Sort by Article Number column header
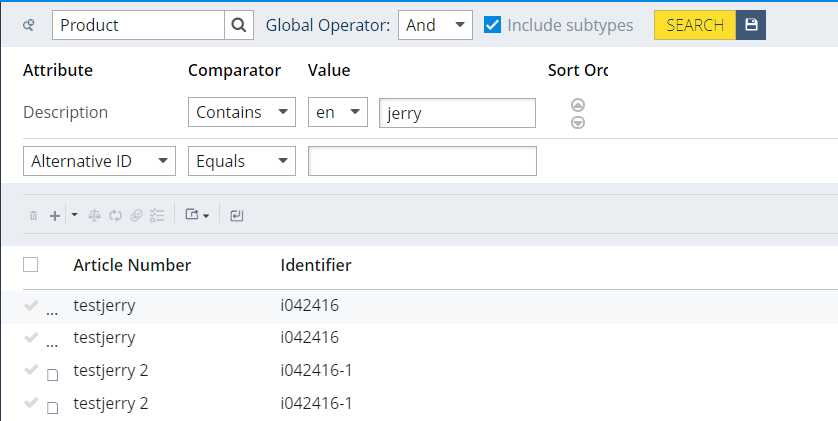The image size is (838, 421). pyautogui.click(x=132, y=265)
